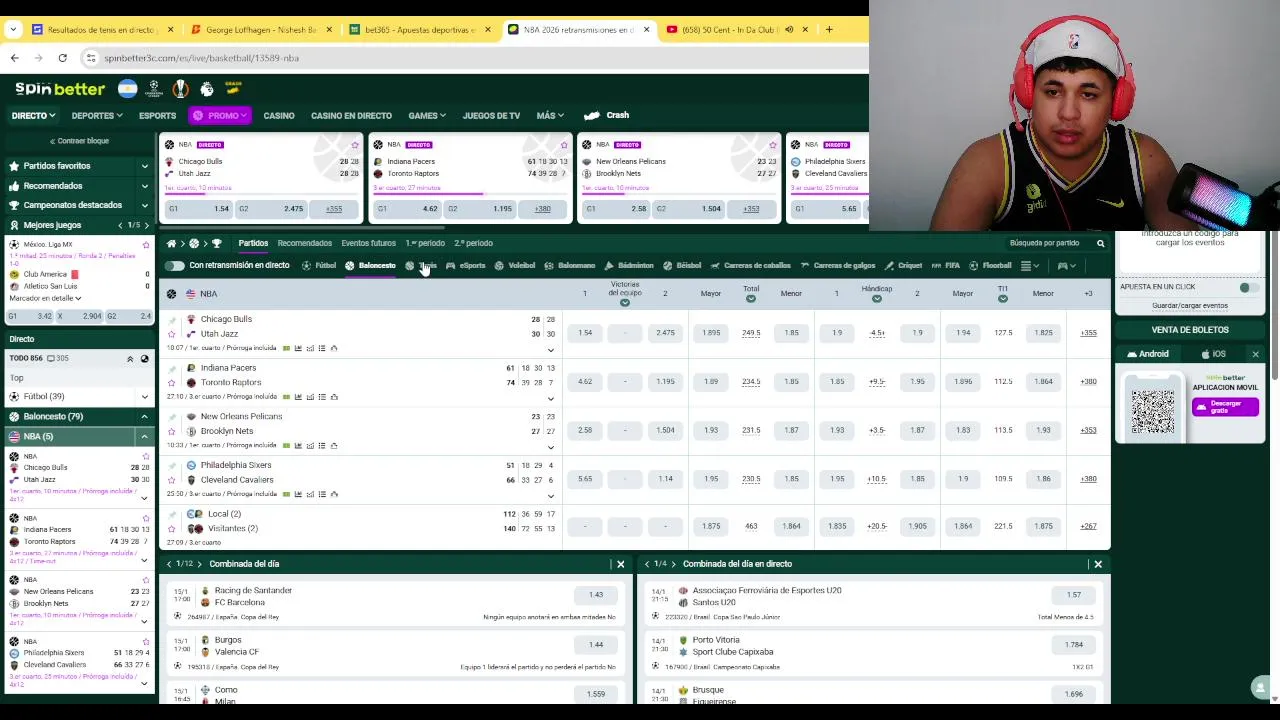Click Descargar gratis button
1280x720 pixels.
click(x=1225, y=407)
